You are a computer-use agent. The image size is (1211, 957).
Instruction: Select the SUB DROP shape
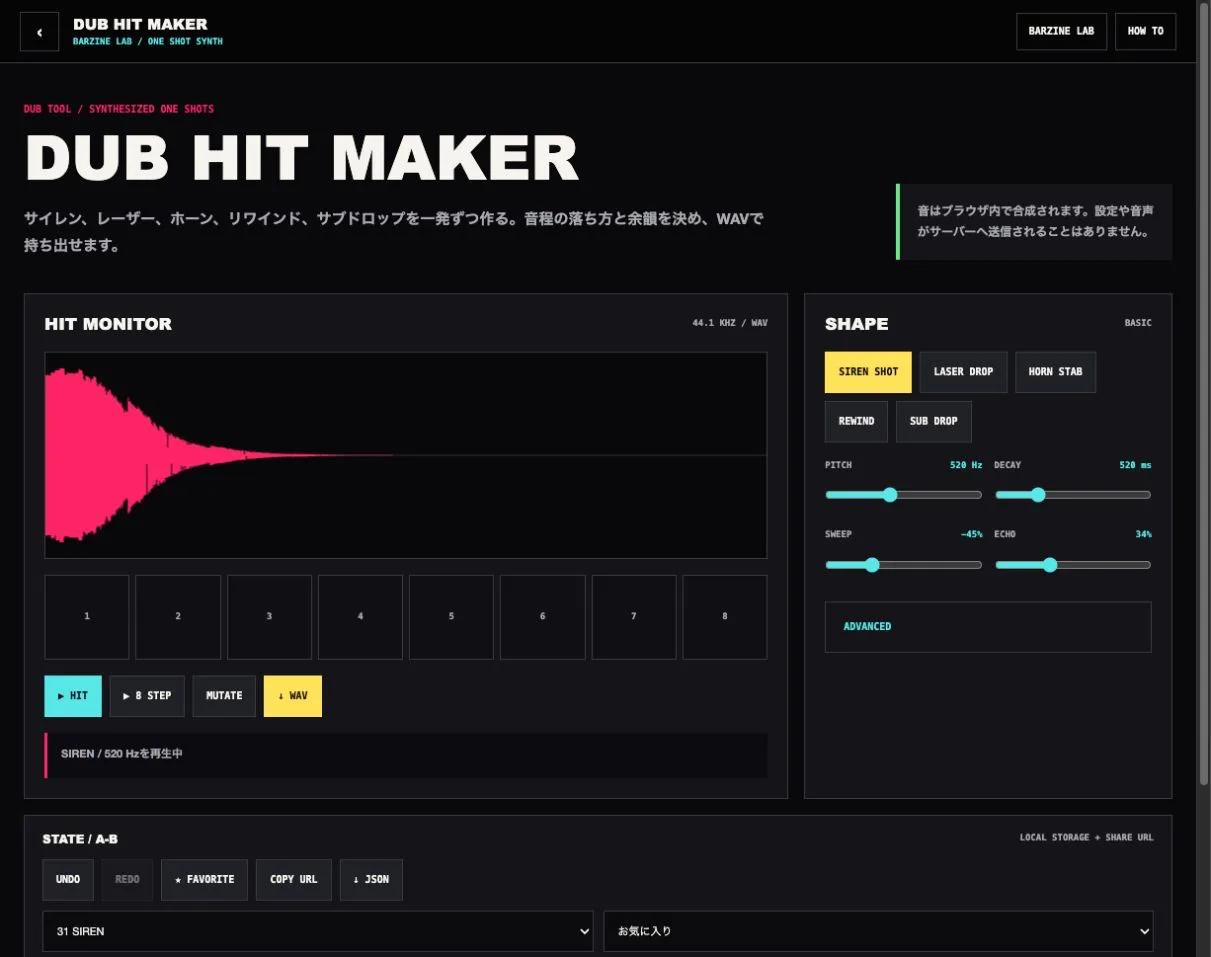pos(933,421)
